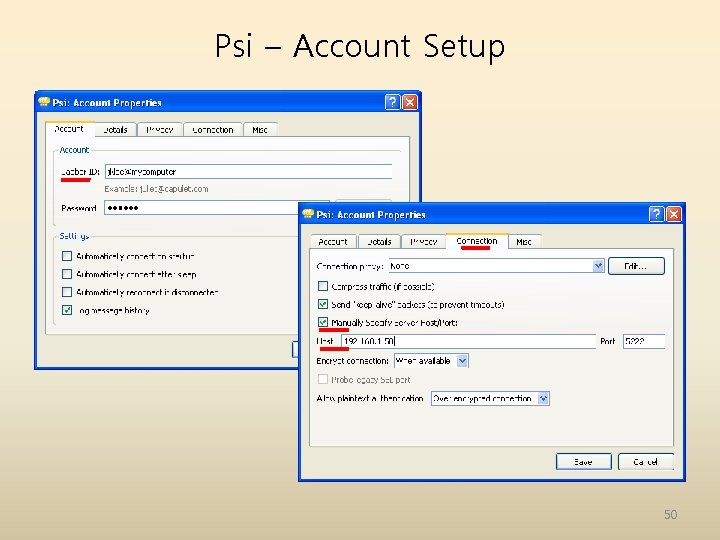Click the Save button
The width and height of the screenshot is (720, 540).
pos(584,461)
